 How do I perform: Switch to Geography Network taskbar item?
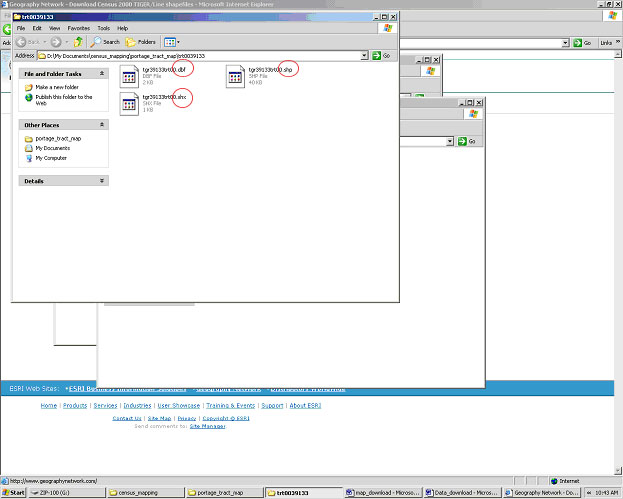(x=542, y=493)
